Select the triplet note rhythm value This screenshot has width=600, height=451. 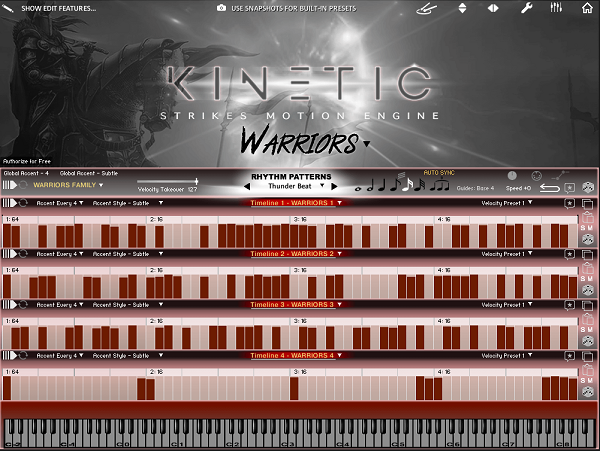[x=439, y=185]
